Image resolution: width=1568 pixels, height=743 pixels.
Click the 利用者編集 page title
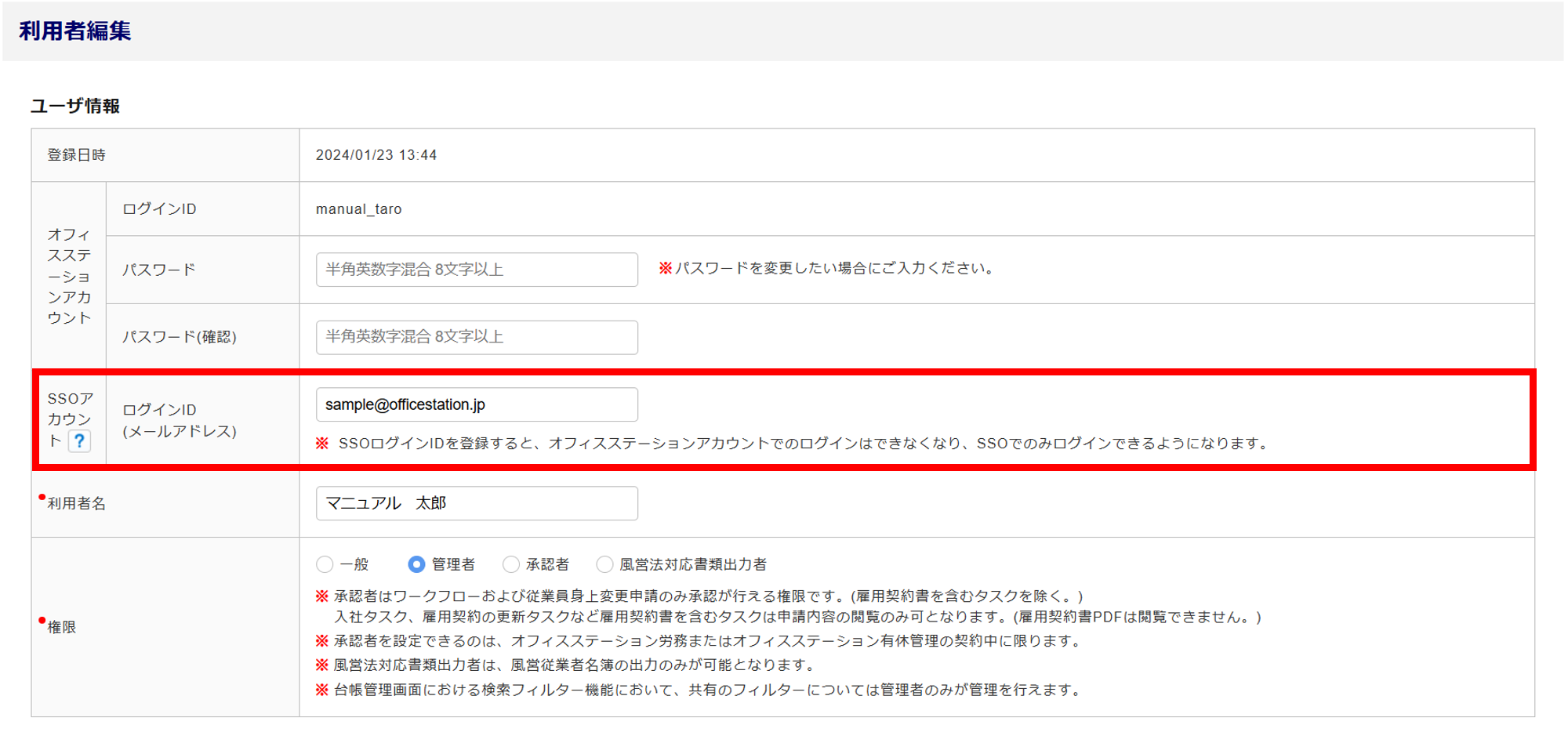(75, 31)
